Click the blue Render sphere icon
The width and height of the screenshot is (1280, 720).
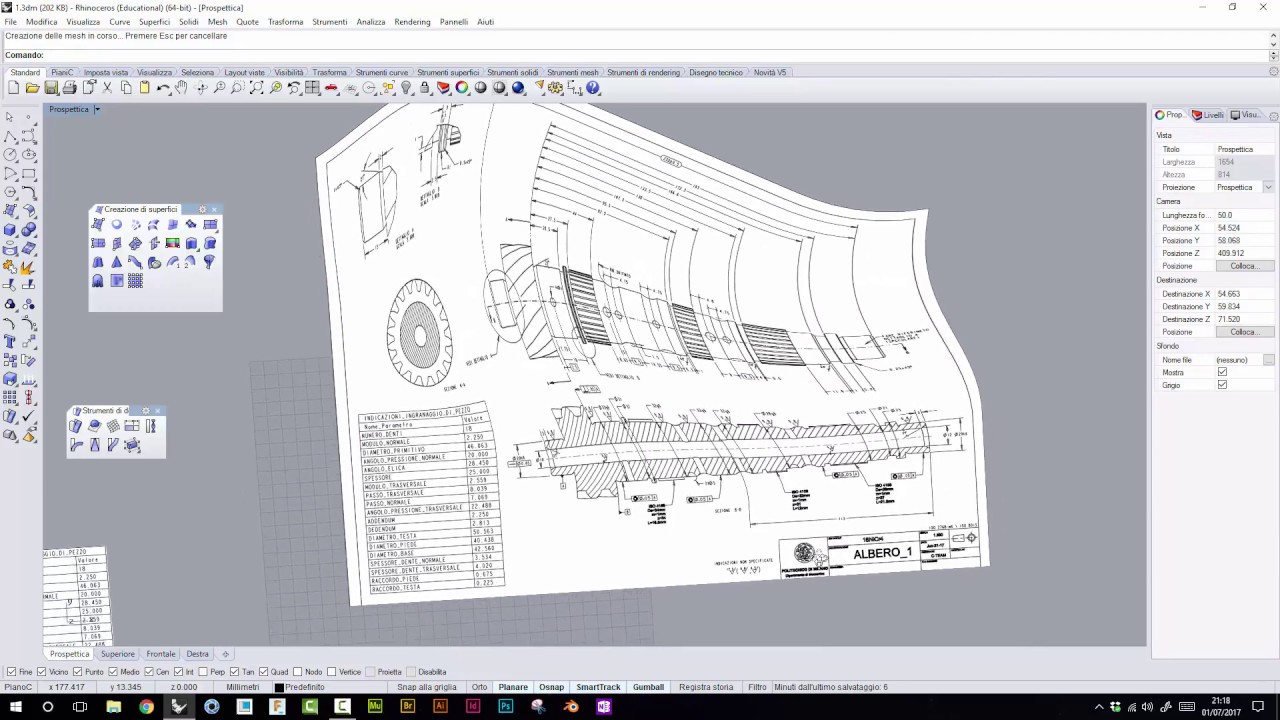point(518,88)
